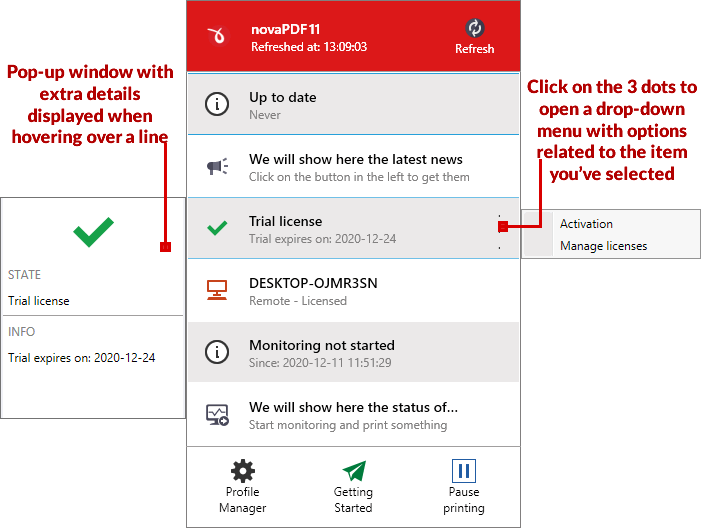Open the Getting Started paper plane icon
This screenshot has width=701, height=528.
coord(354,471)
